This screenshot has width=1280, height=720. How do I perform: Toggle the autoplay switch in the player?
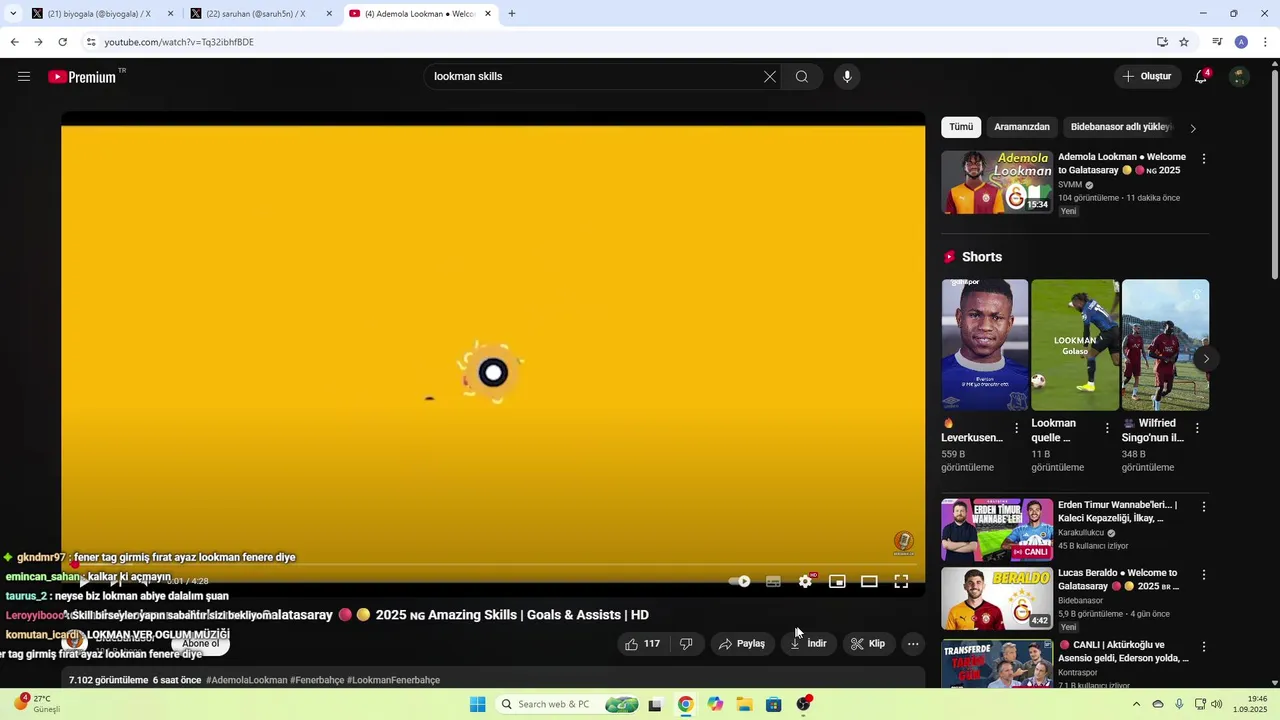[740, 581]
